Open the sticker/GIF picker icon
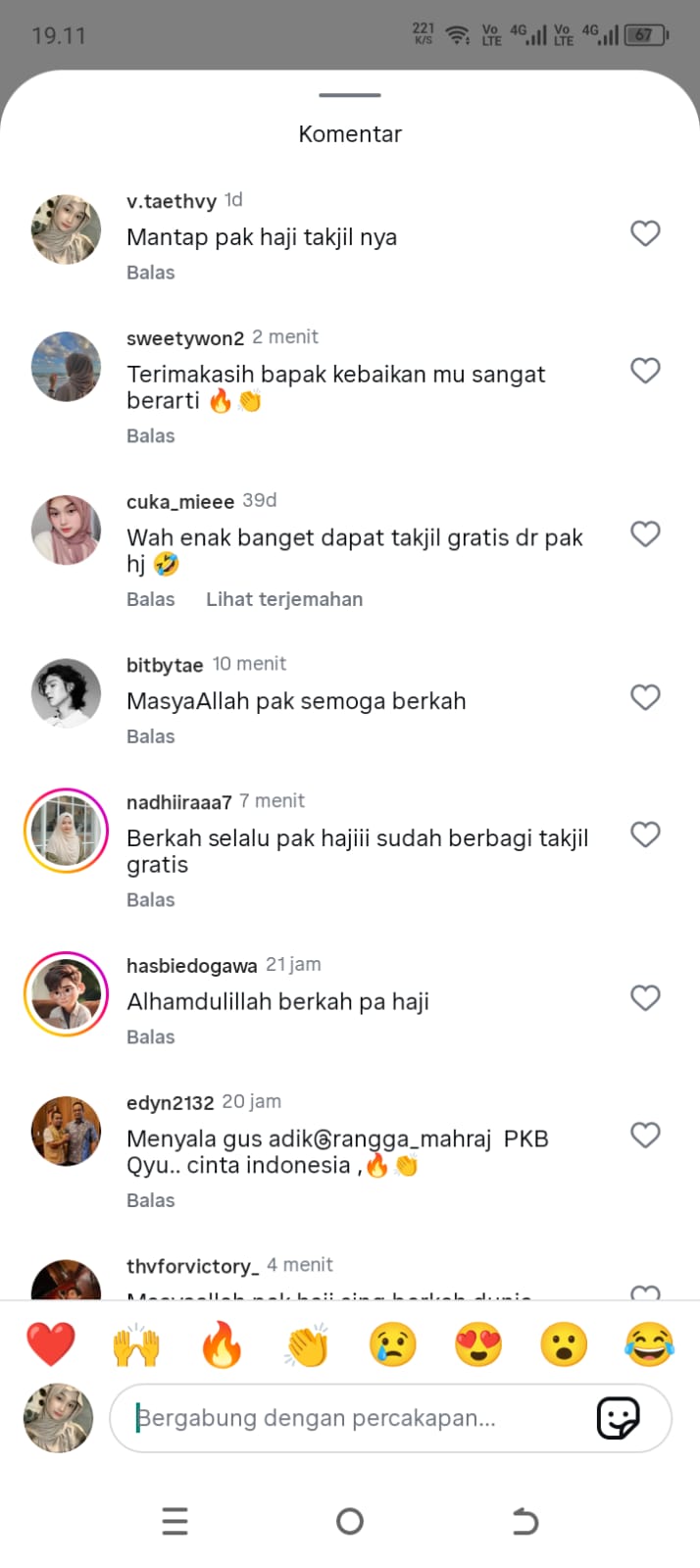Viewport: 700px width, 1568px height. pyautogui.click(x=619, y=1418)
